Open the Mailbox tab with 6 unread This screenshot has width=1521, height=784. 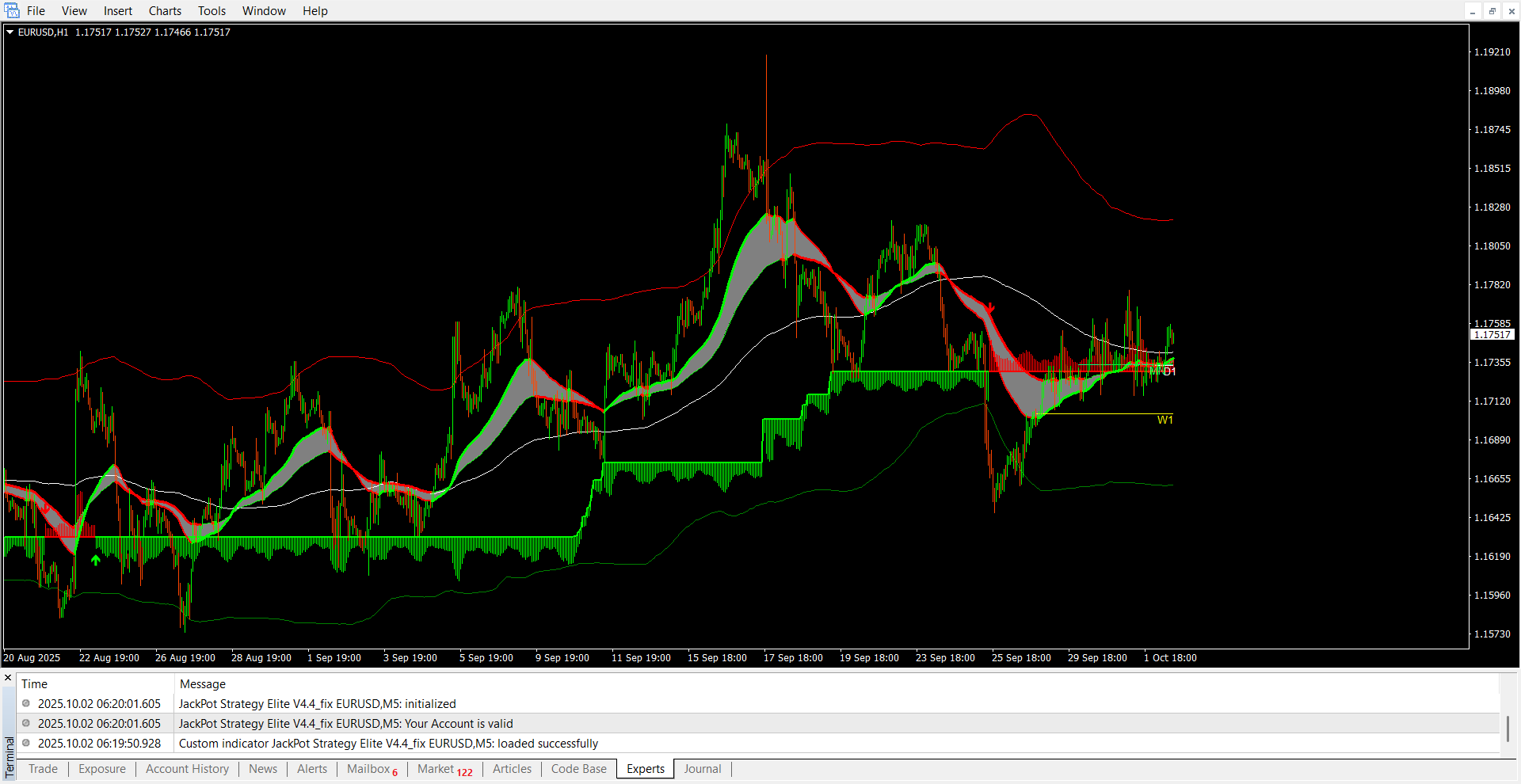click(372, 769)
